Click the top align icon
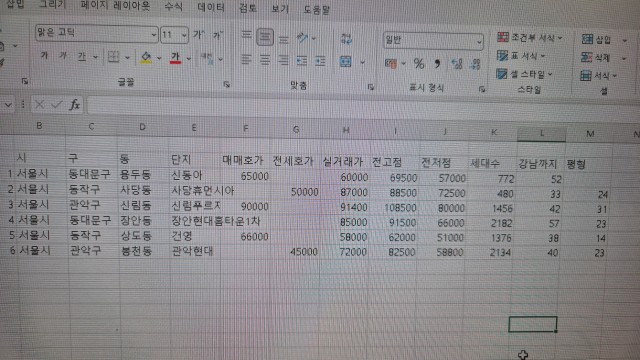 [246, 36]
